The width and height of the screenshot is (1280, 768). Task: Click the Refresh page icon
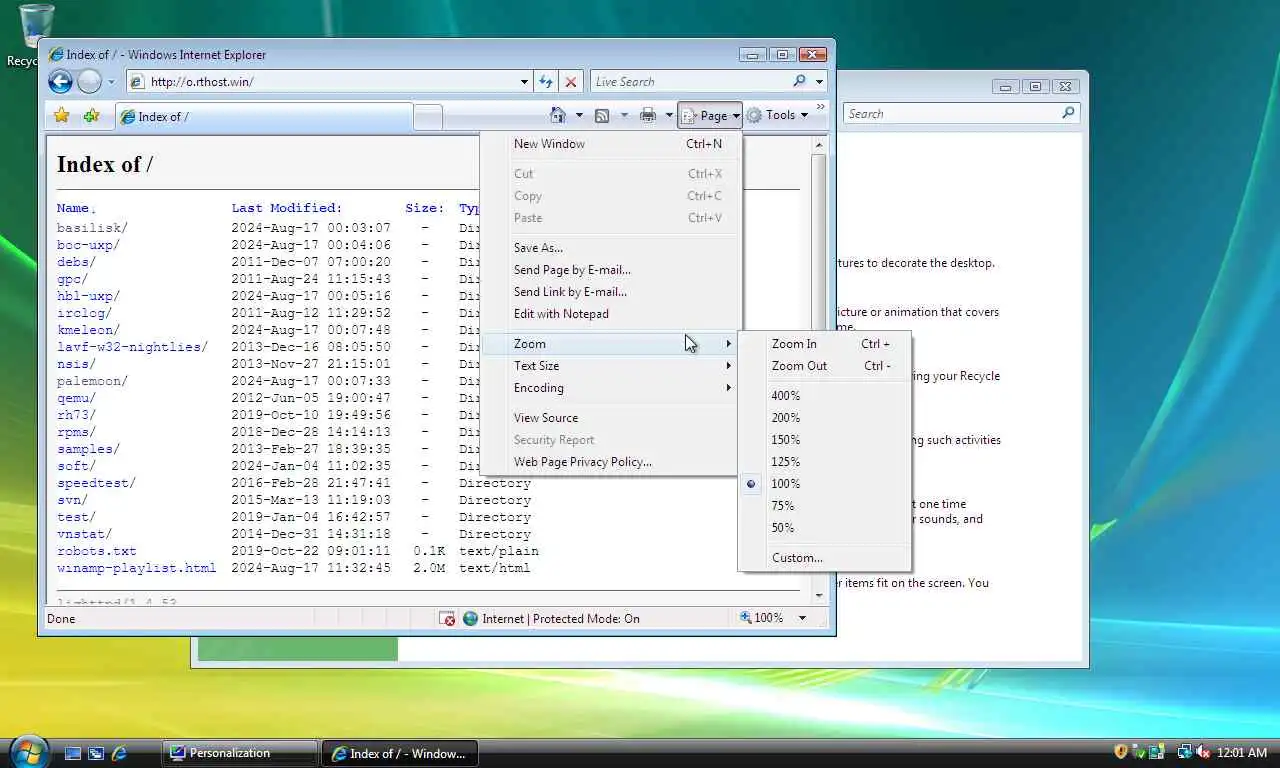click(546, 82)
